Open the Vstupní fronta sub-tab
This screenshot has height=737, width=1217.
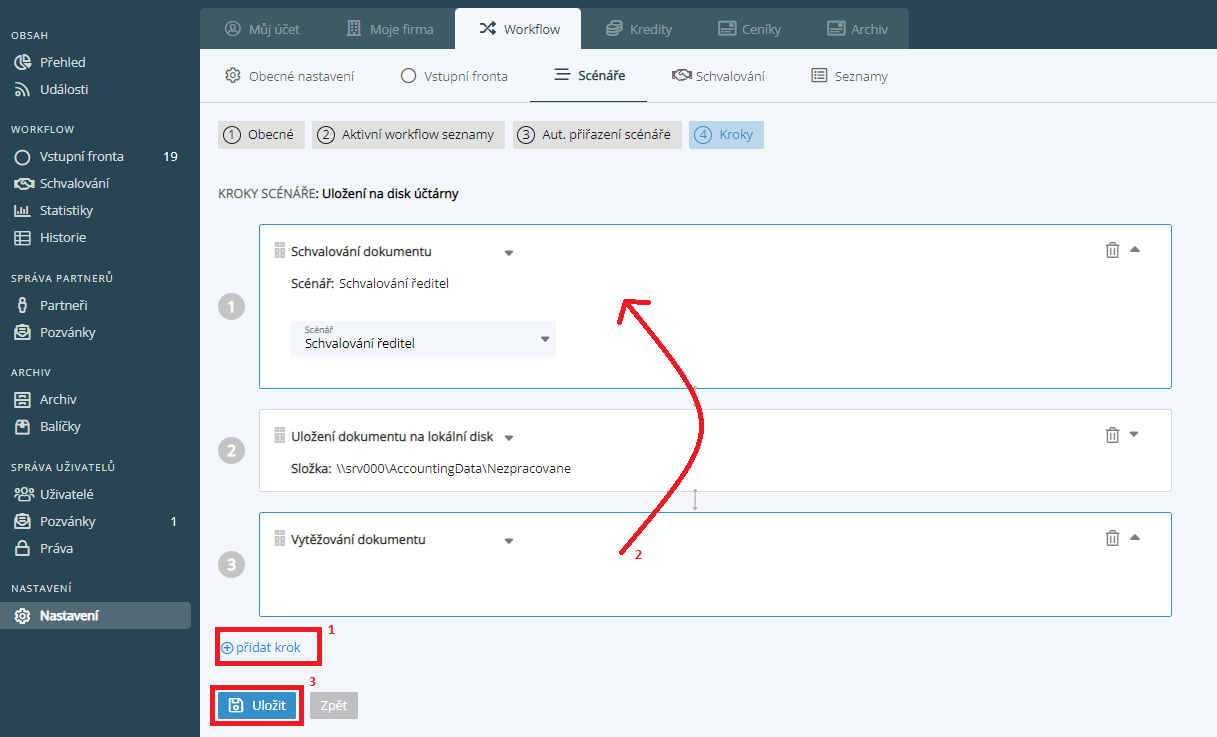(x=454, y=76)
